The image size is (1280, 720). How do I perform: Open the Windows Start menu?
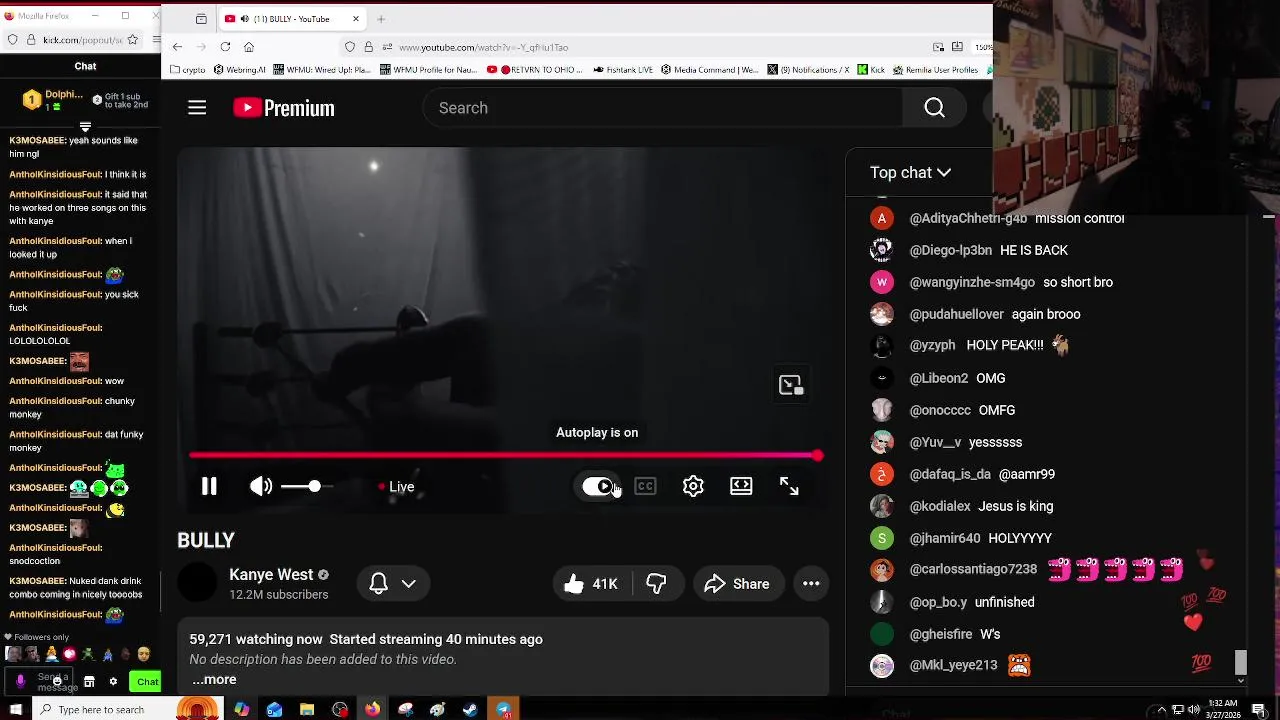click(15, 710)
